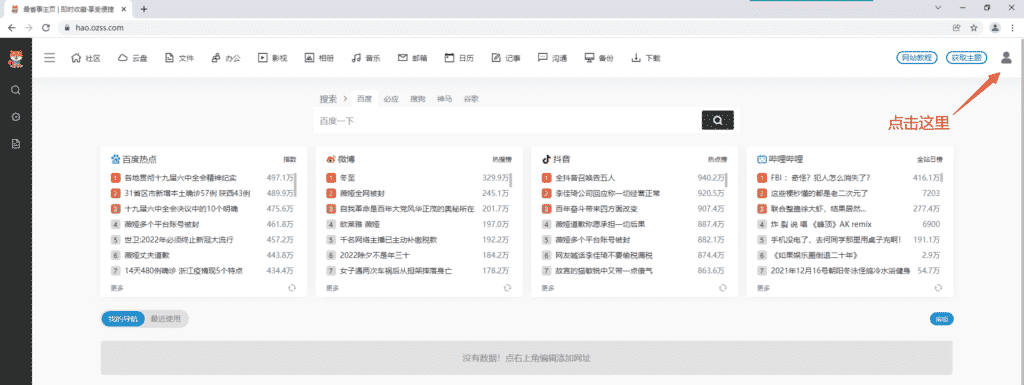Click the black search magnifier button
1024x385 pixels.
(718, 120)
